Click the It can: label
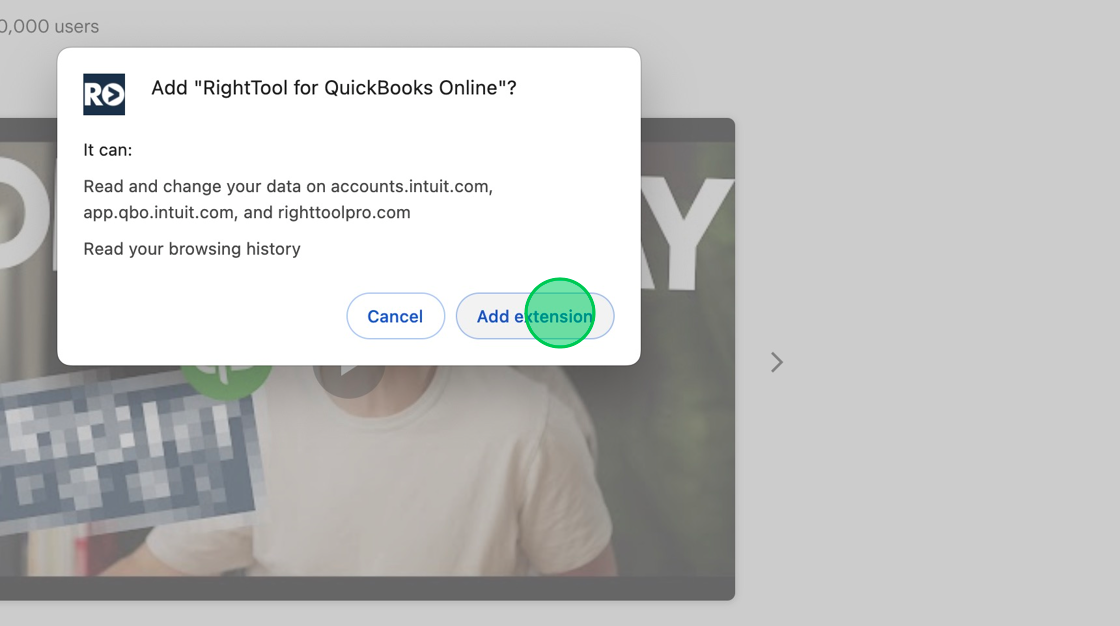The height and width of the screenshot is (626, 1120). click(x=108, y=150)
